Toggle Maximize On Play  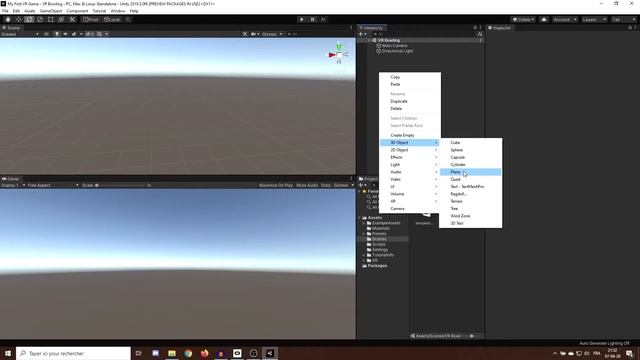276,185
